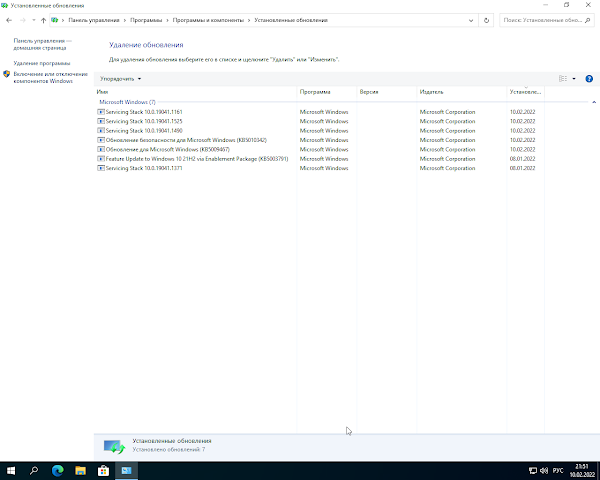Click shield icon beside Windows components link
600x480 pixels.
pyautogui.click(x=7, y=74)
